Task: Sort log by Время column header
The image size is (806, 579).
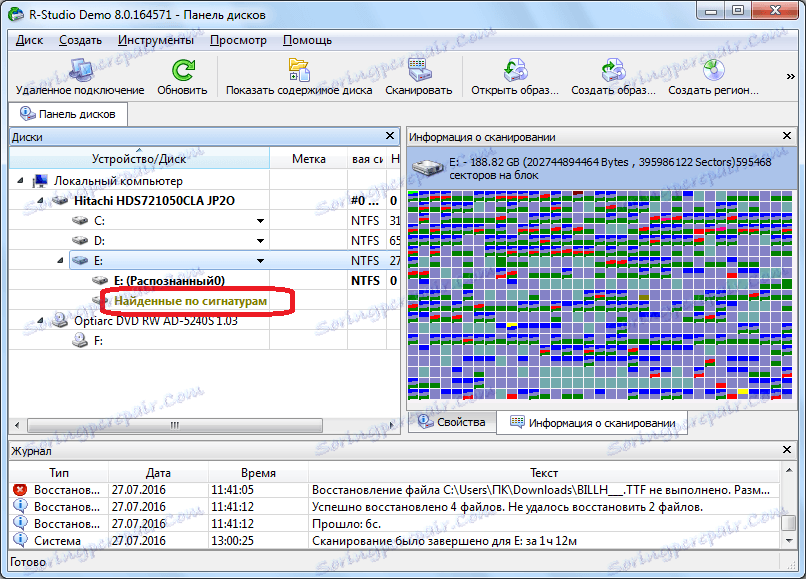Action: [258, 473]
